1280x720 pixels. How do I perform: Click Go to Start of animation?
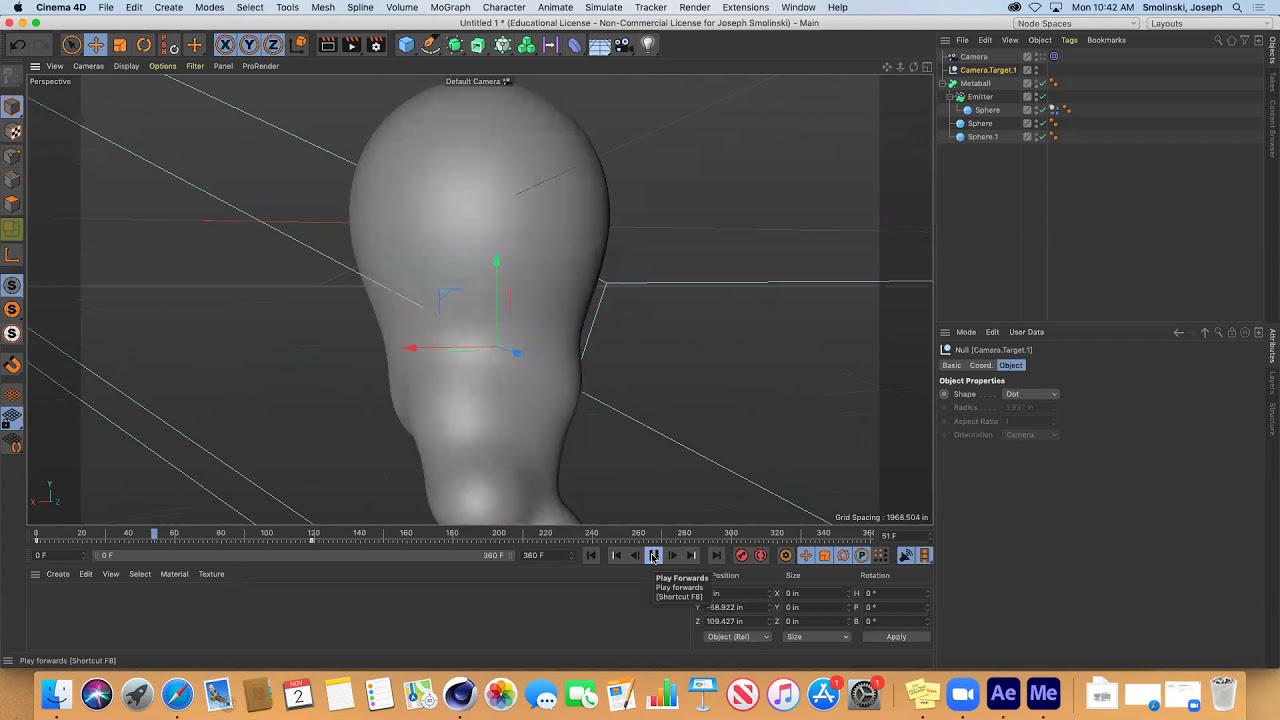[x=591, y=556]
